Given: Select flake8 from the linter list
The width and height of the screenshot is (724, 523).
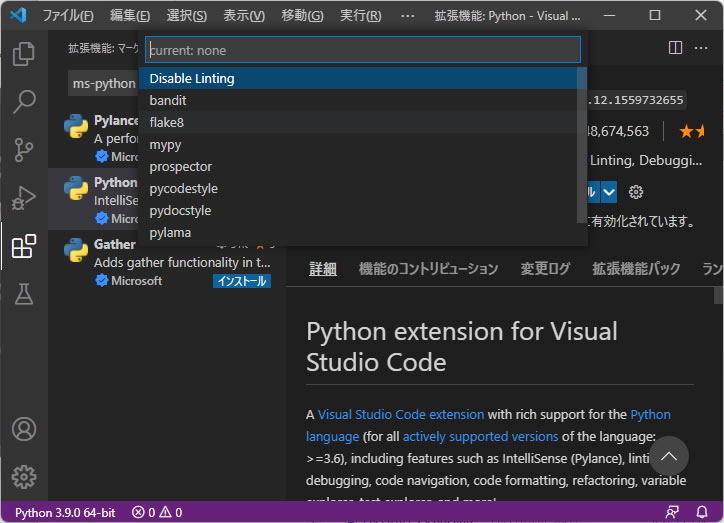Looking at the screenshot, I should 167,122.
